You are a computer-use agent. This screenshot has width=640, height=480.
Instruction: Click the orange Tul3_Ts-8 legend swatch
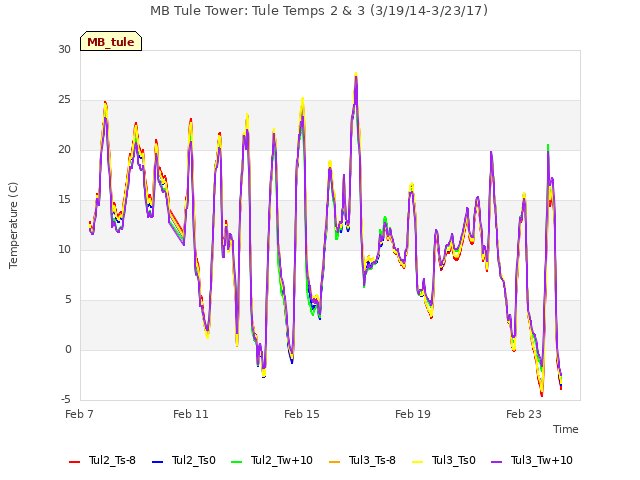tap(334, 462)
